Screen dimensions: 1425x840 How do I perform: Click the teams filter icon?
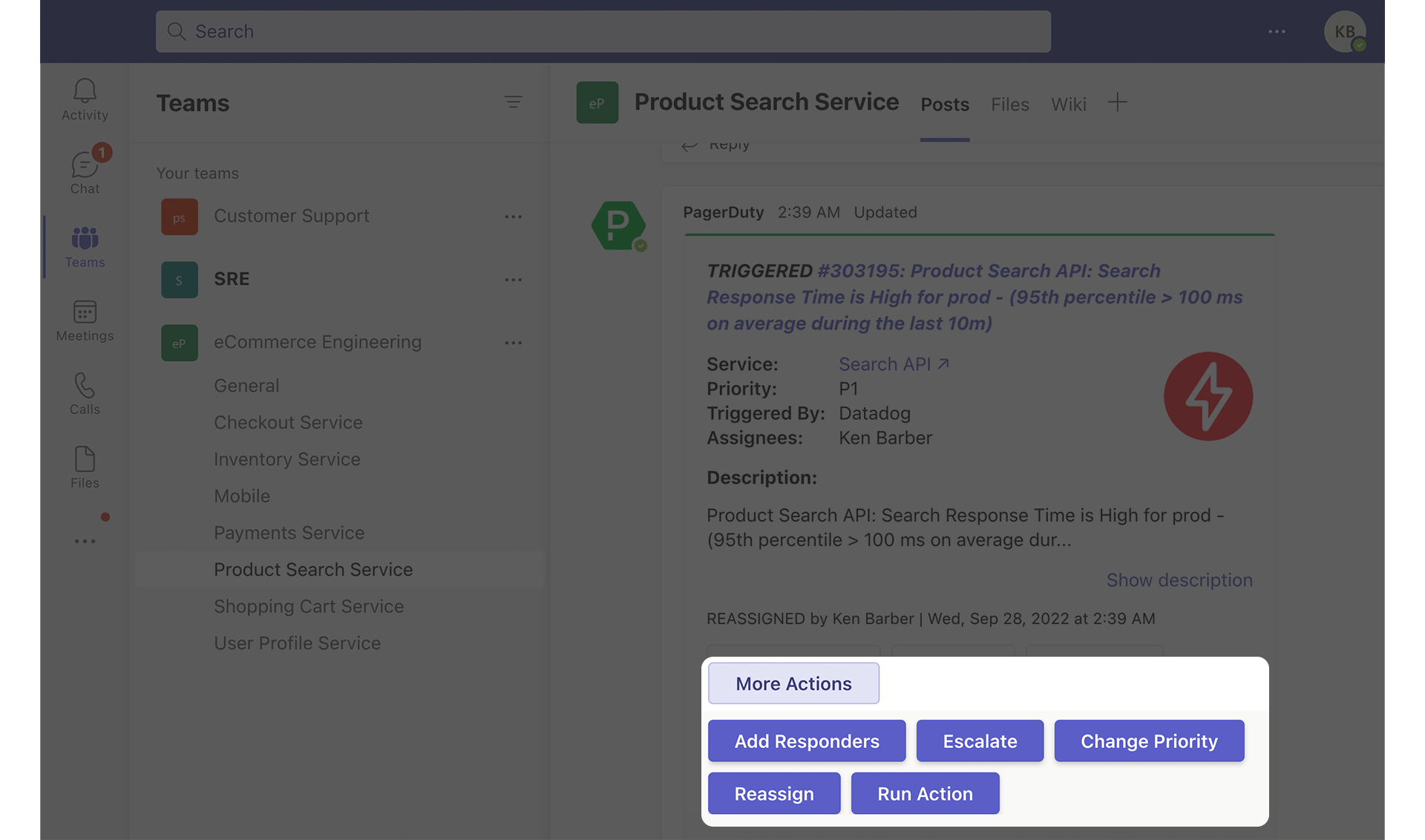513,102
